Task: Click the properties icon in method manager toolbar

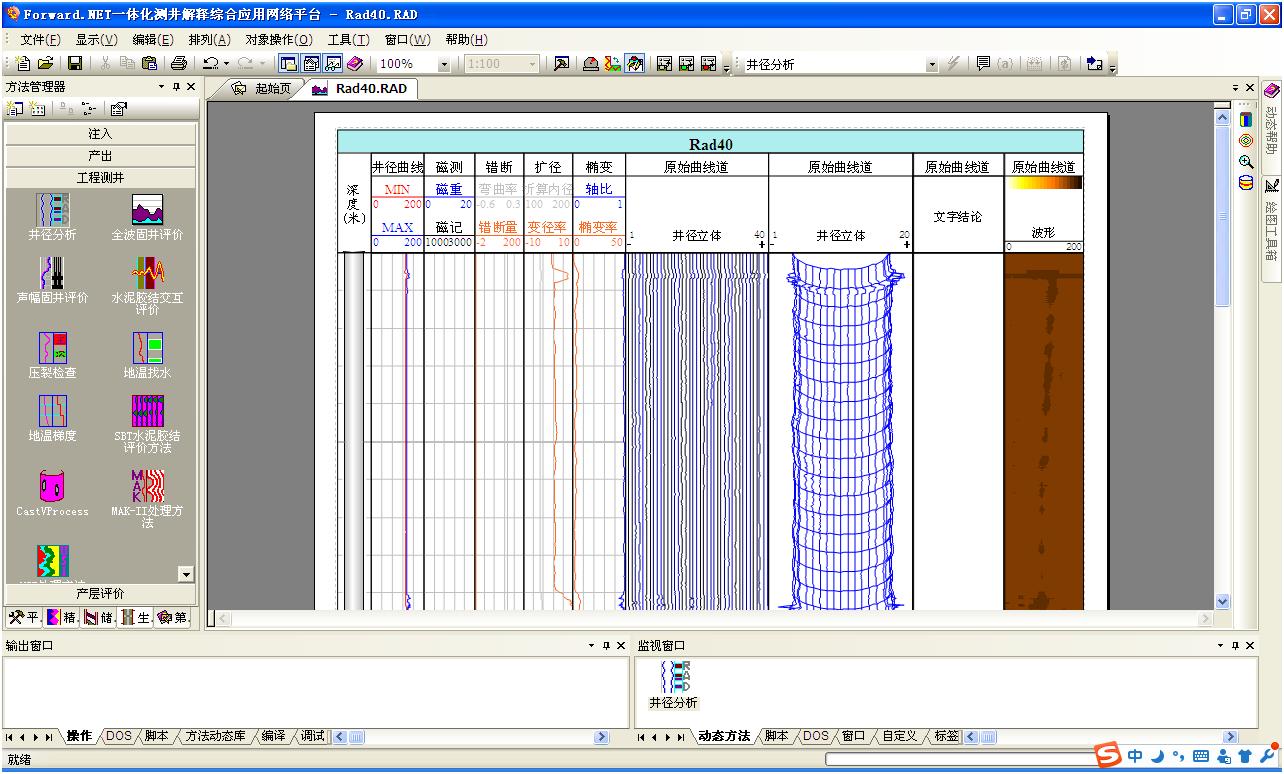Action: click(118, 109)
